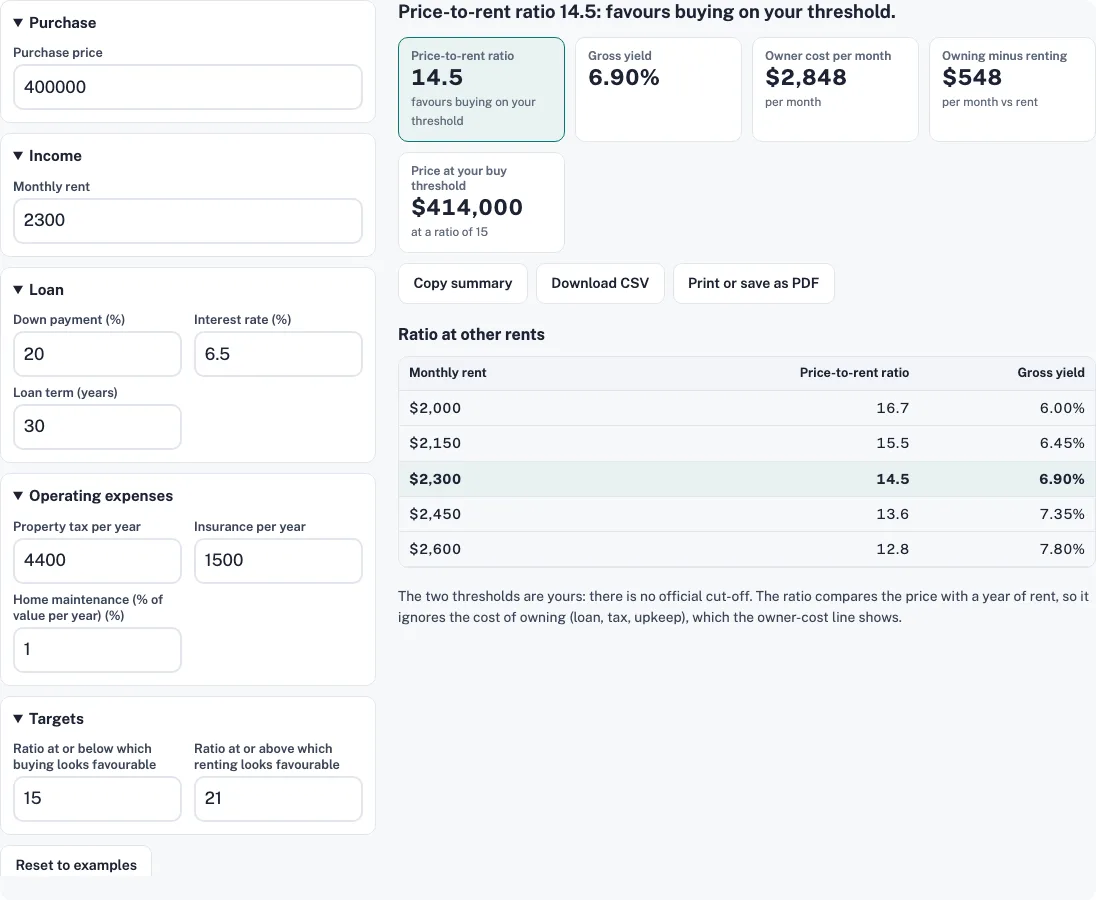This screenshot has width=1096, height=900.
Task: Select the Owner cost per month card
Action: point(835,89)
